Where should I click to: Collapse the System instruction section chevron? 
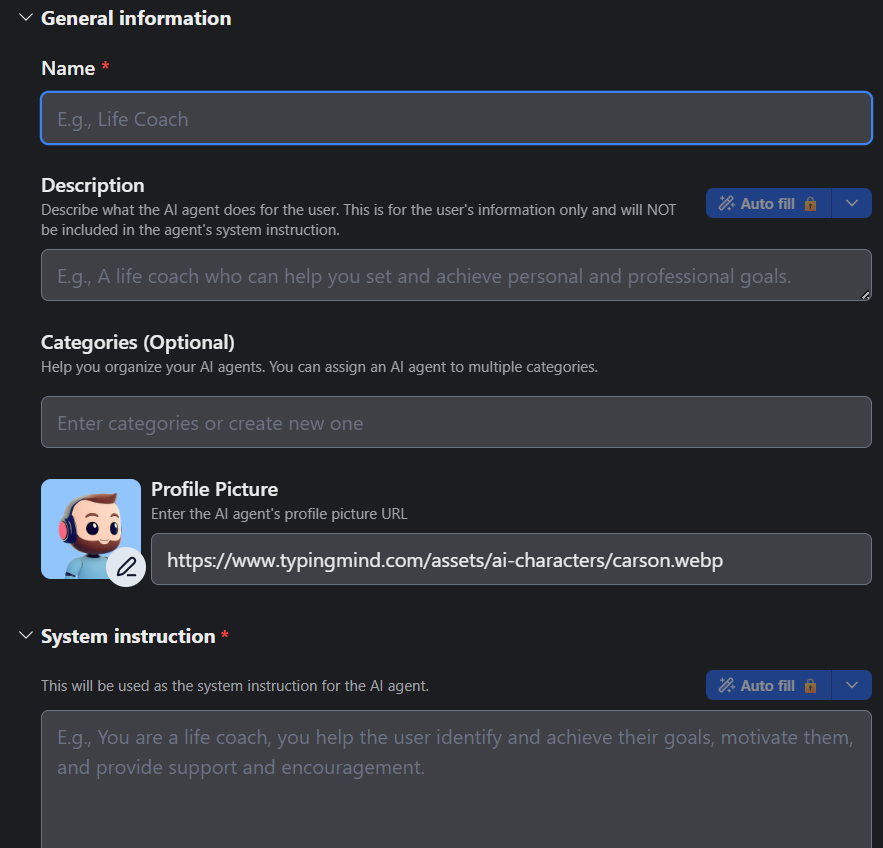[26, 636]
